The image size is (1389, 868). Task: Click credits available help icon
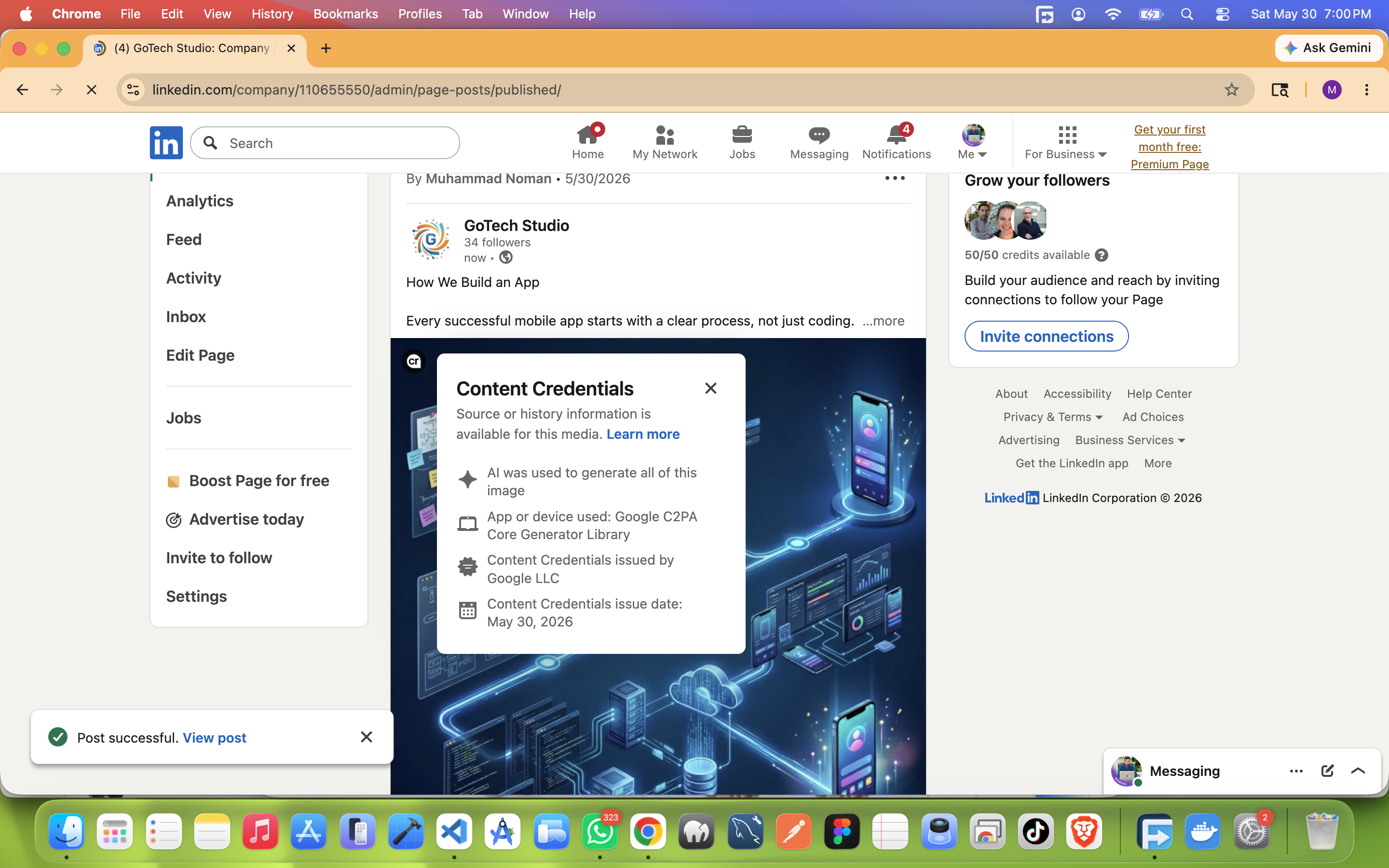[1101, 255]
